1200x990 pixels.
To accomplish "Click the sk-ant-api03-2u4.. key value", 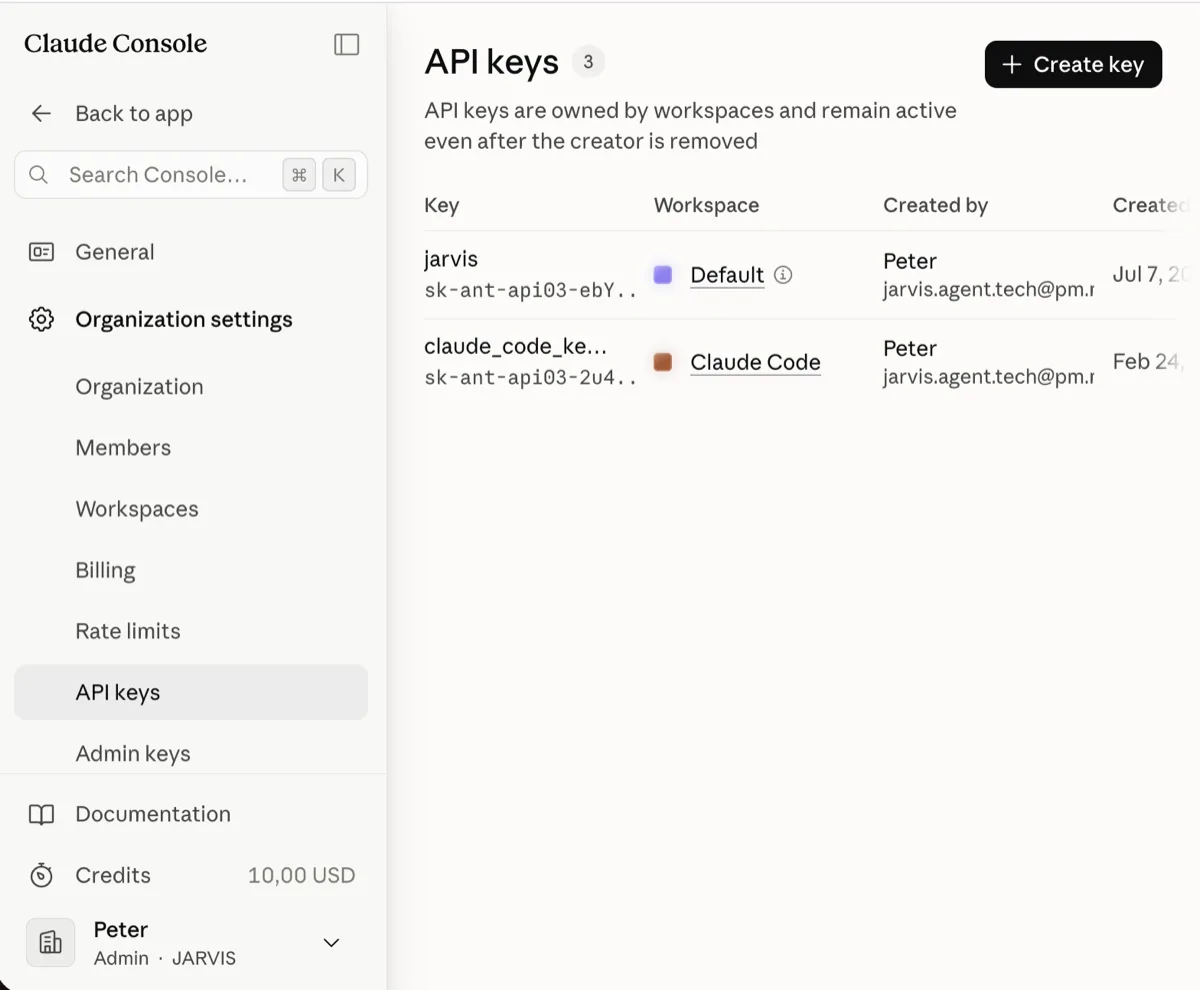I will pyautogui.click(x=530, y=378).
